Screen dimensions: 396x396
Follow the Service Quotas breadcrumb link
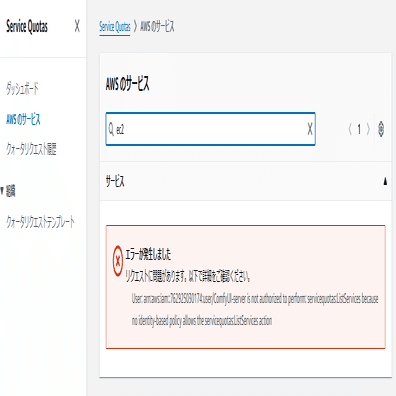tap(115, 26)
